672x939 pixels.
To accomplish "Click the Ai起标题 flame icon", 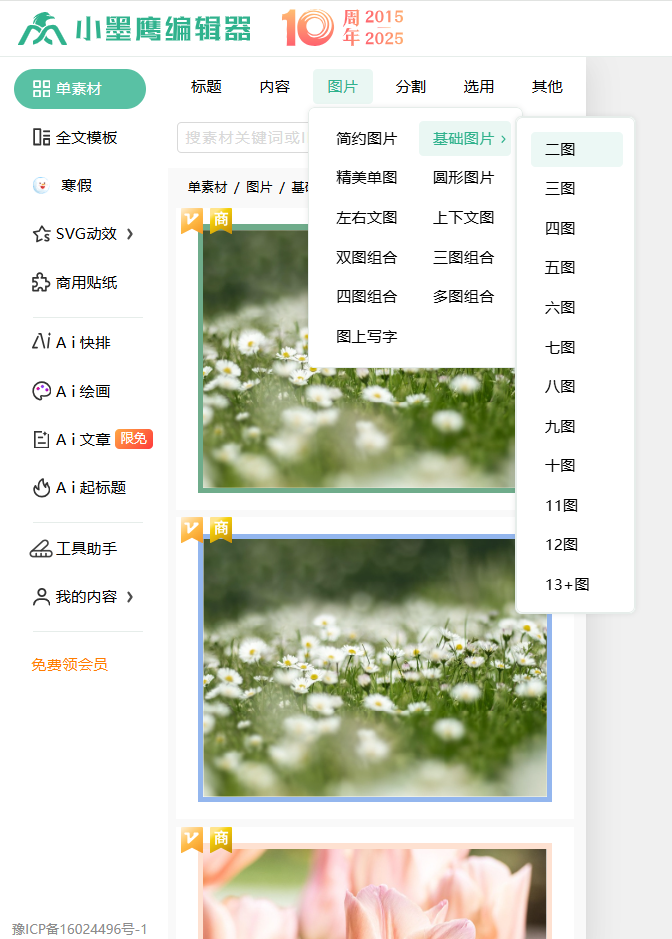I will pyautogui.click(x=41, y=487).
